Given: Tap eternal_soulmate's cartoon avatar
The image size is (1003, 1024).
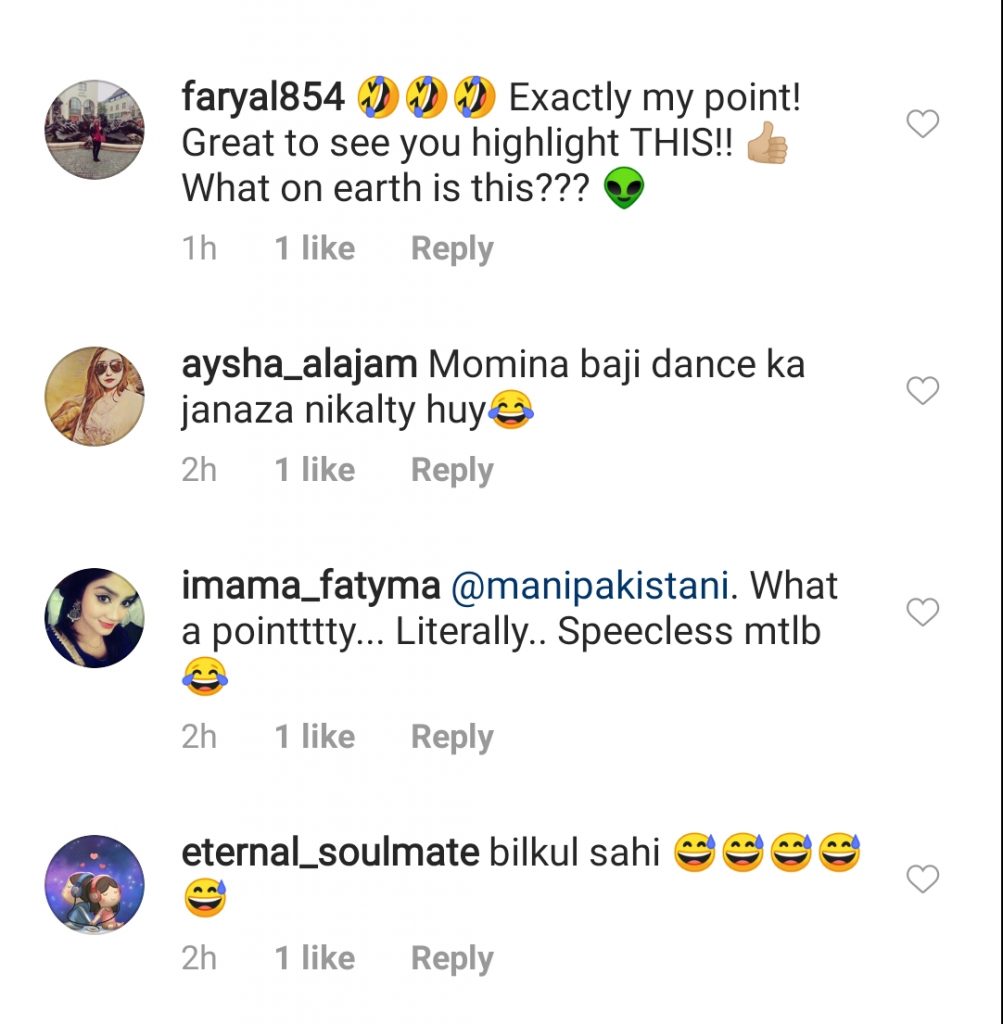Looking at the screenshot, I should [95, 884].
